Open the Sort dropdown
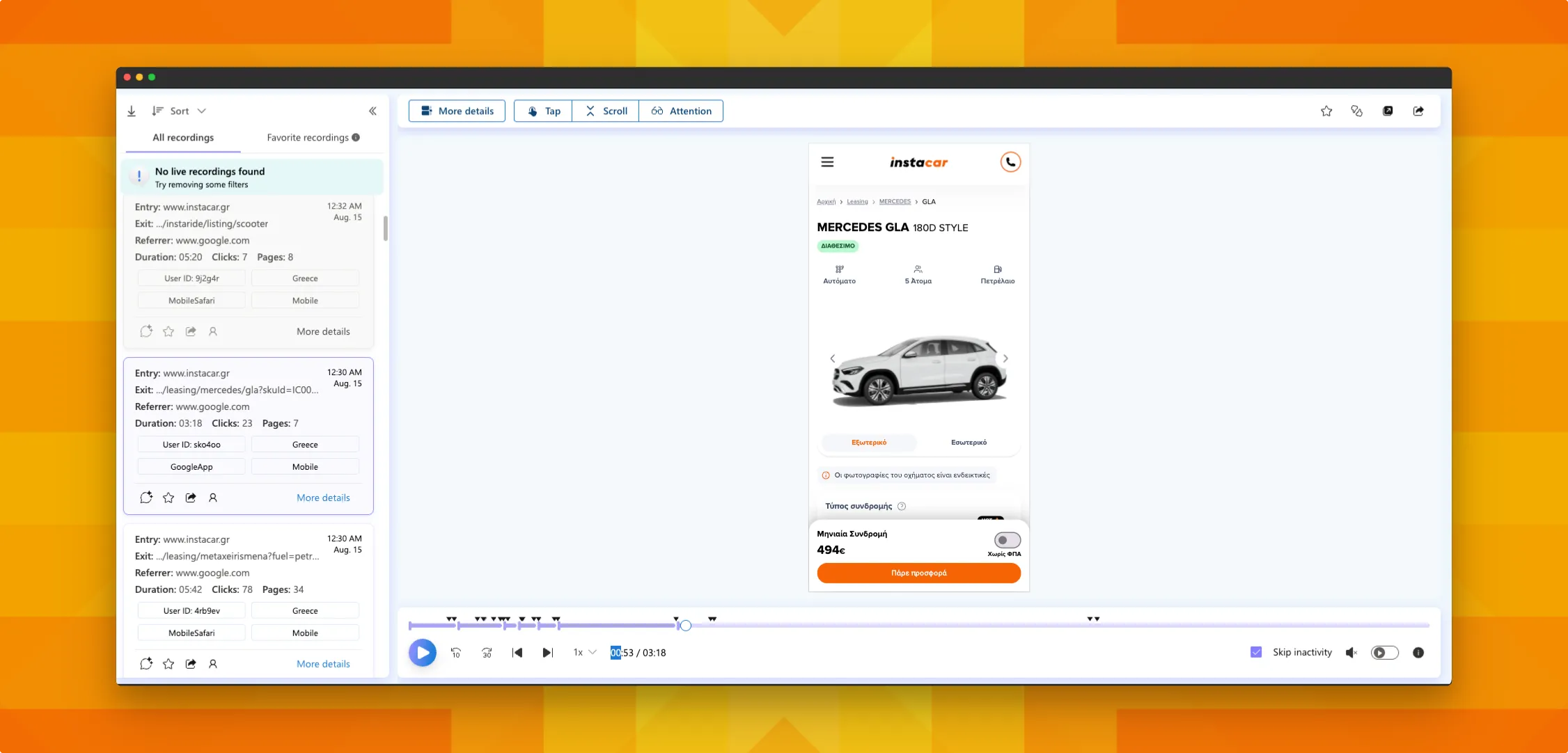Image resolution: width=1568 pixels, height=753 pixels. [179, 111]
